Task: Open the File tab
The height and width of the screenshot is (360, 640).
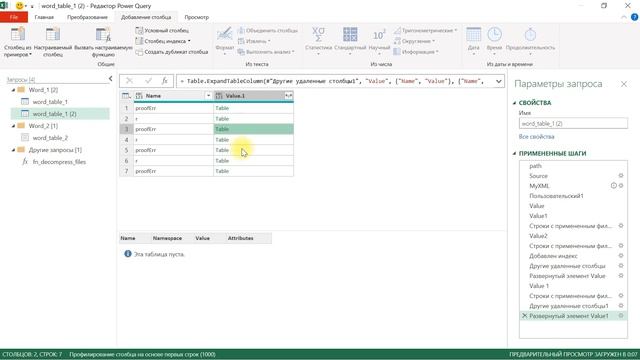Action: pyautogui.click(x=14, y=17)
